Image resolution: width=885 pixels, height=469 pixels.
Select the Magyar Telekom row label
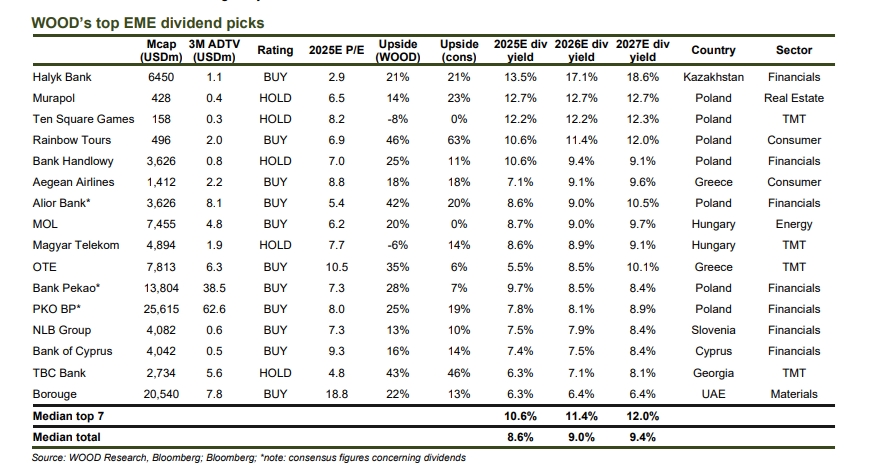click(x=76, y=245)
